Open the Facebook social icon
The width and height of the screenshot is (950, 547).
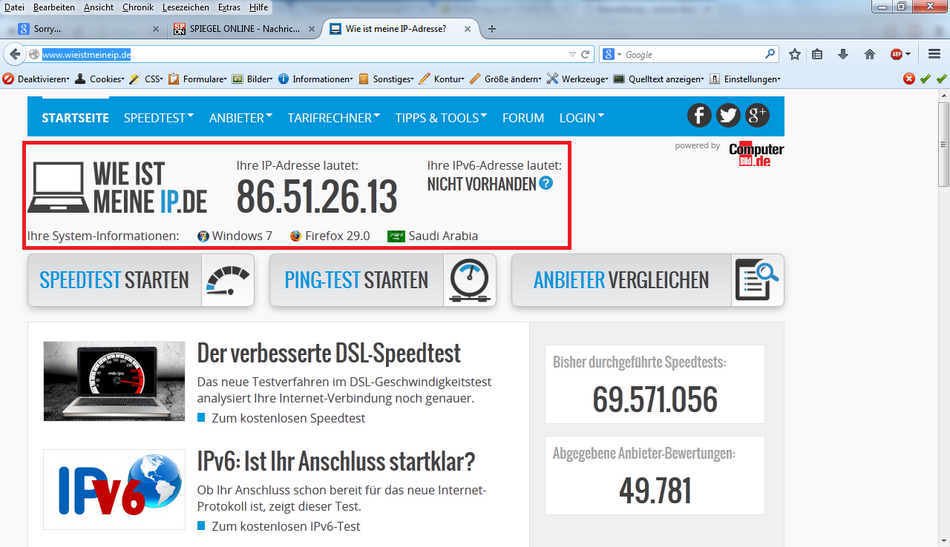[699, 116]
